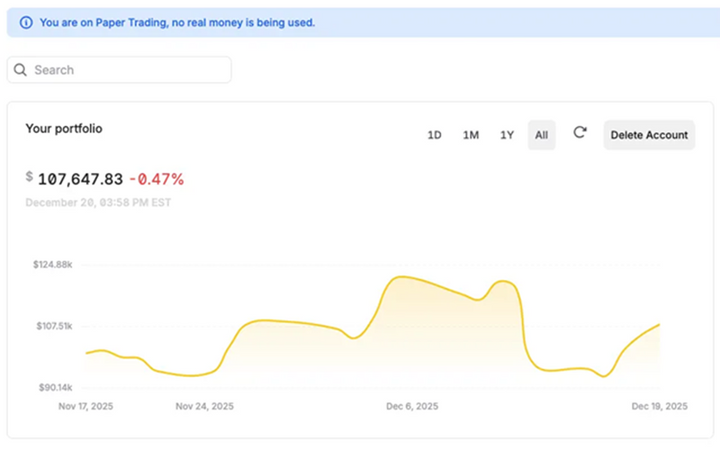Click the Dec 6, 2025 date marker
This screenshot has height=450, width=720.
point(412,406)
